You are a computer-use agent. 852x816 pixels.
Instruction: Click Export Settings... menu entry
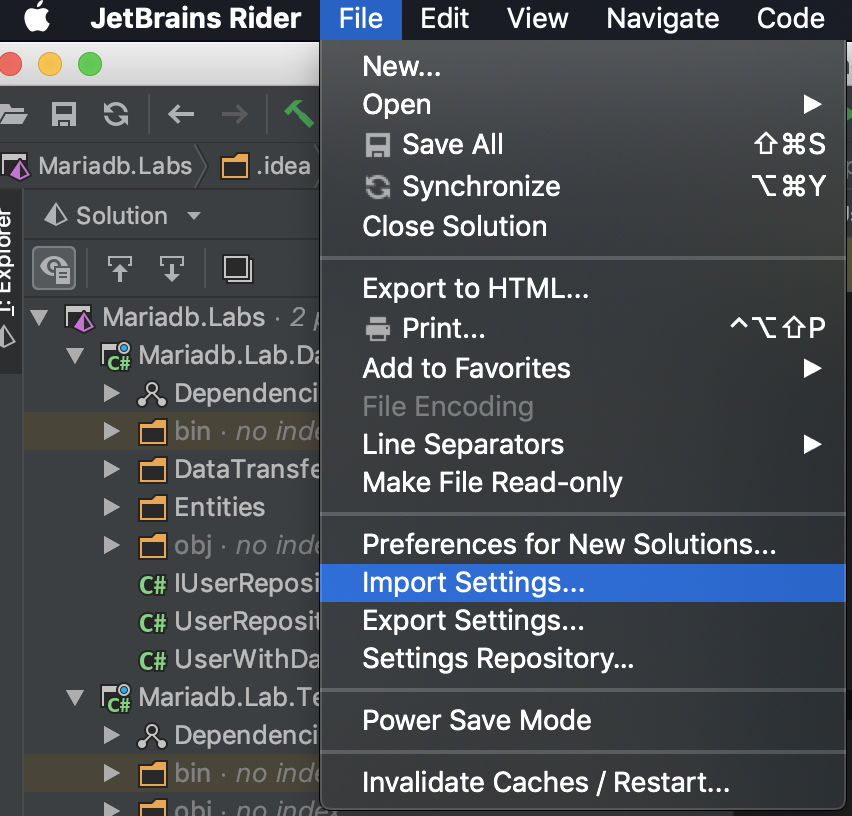click(x=473, y=621)
